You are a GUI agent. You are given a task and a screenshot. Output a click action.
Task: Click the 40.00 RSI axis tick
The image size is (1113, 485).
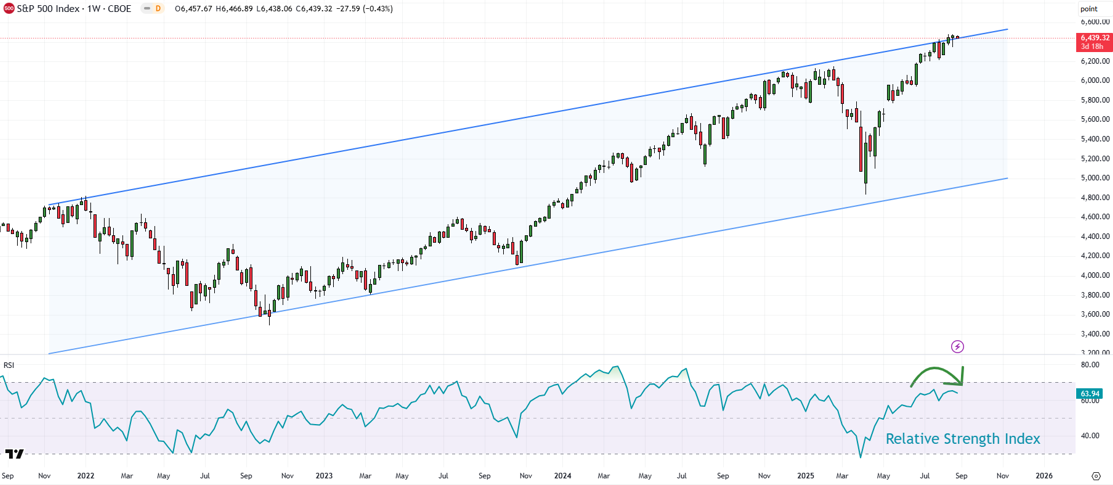tap(1090, 436)
